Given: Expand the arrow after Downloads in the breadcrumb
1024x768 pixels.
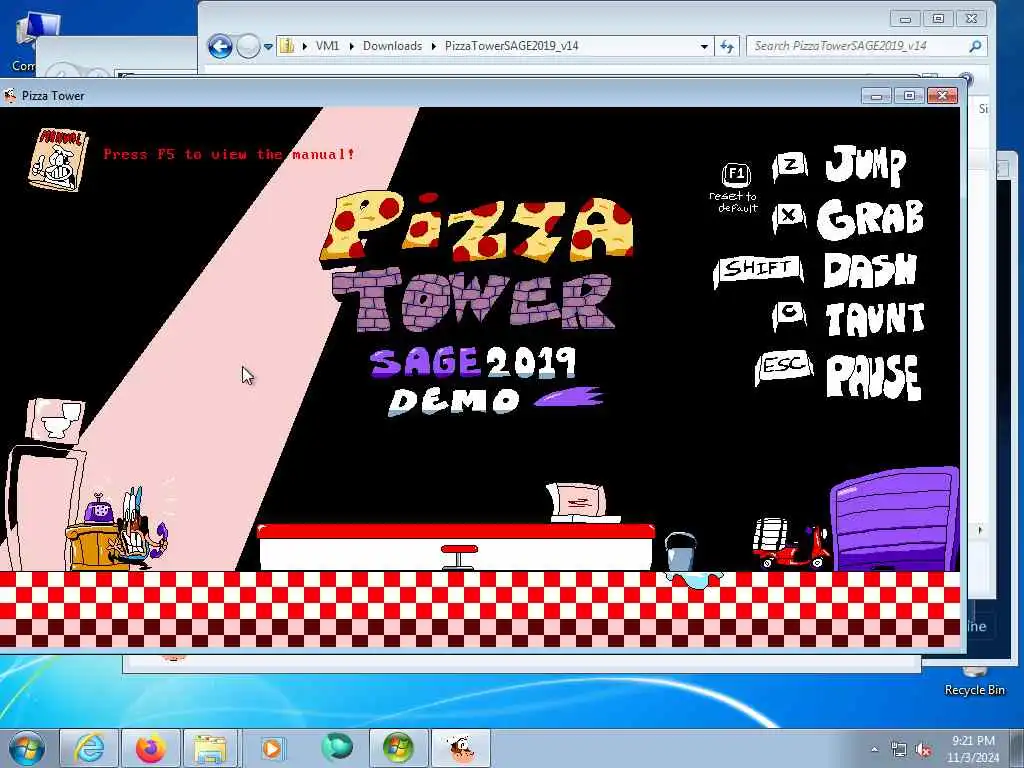Looking at the screenshot, I should tap(434, 46).
